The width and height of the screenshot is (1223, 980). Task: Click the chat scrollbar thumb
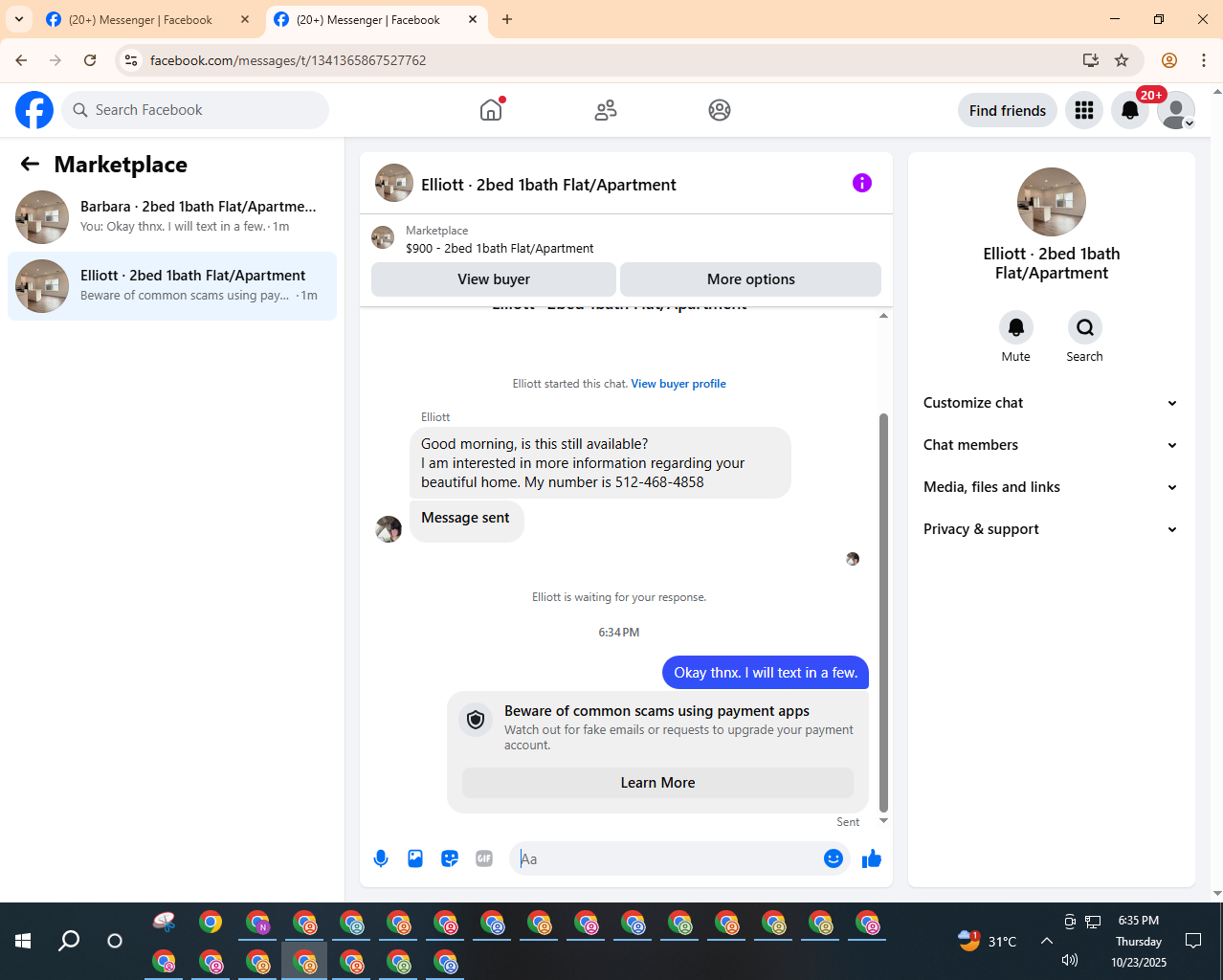(883, 612)
